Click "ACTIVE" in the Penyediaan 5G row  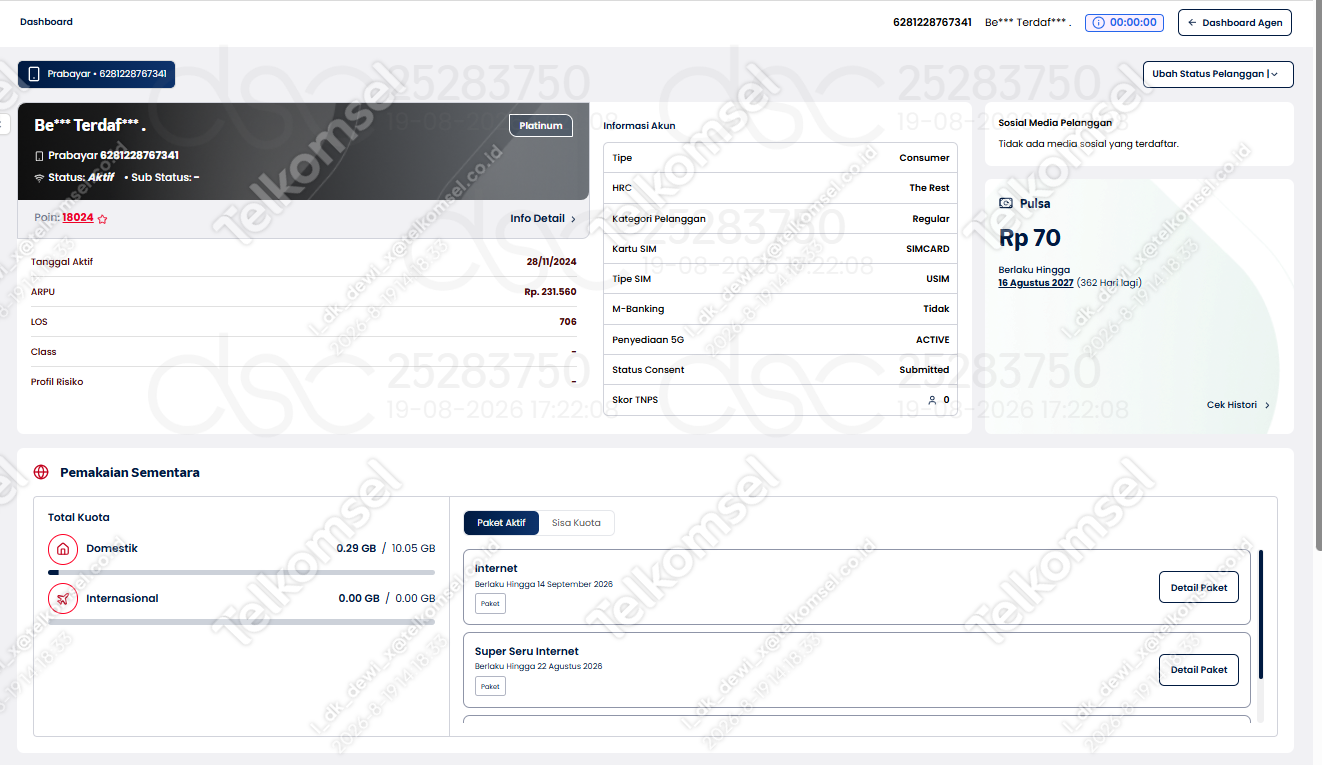click(933, 340)
